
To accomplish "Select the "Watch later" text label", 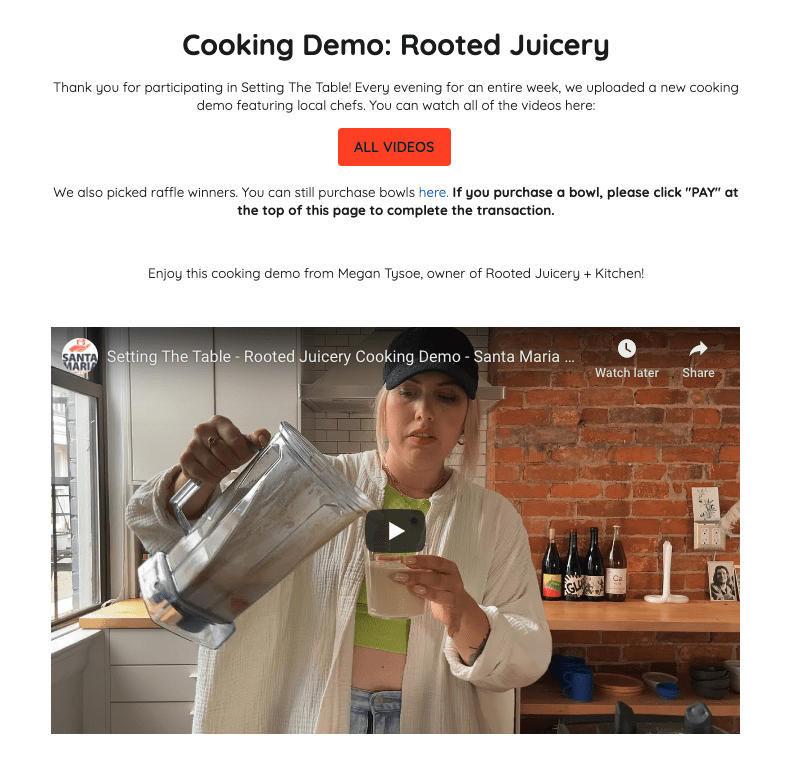I will click(x=626, y=373).
